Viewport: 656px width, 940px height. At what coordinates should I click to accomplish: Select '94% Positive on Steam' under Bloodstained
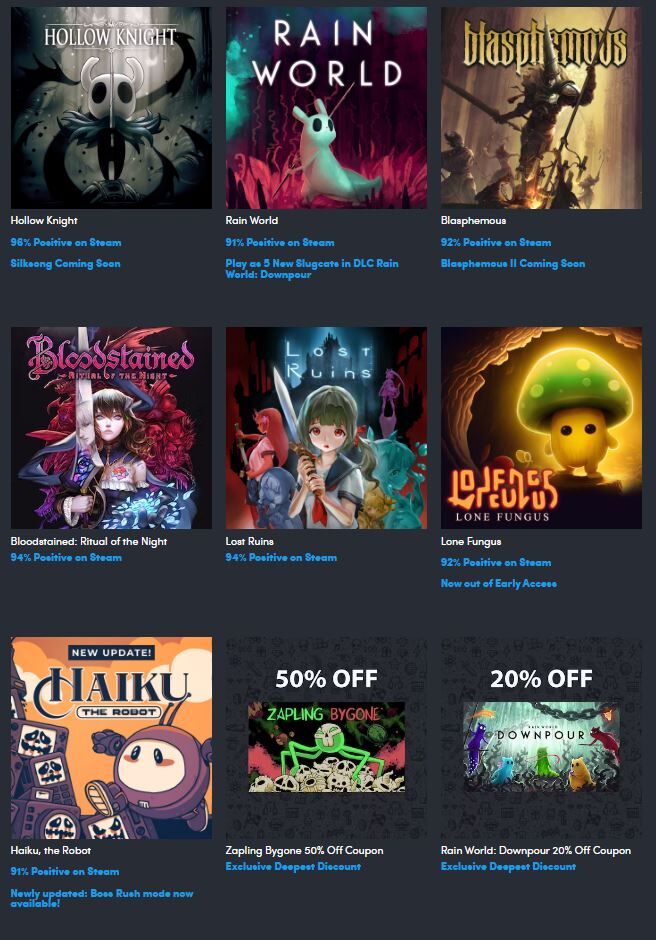[x=66, y=558]
